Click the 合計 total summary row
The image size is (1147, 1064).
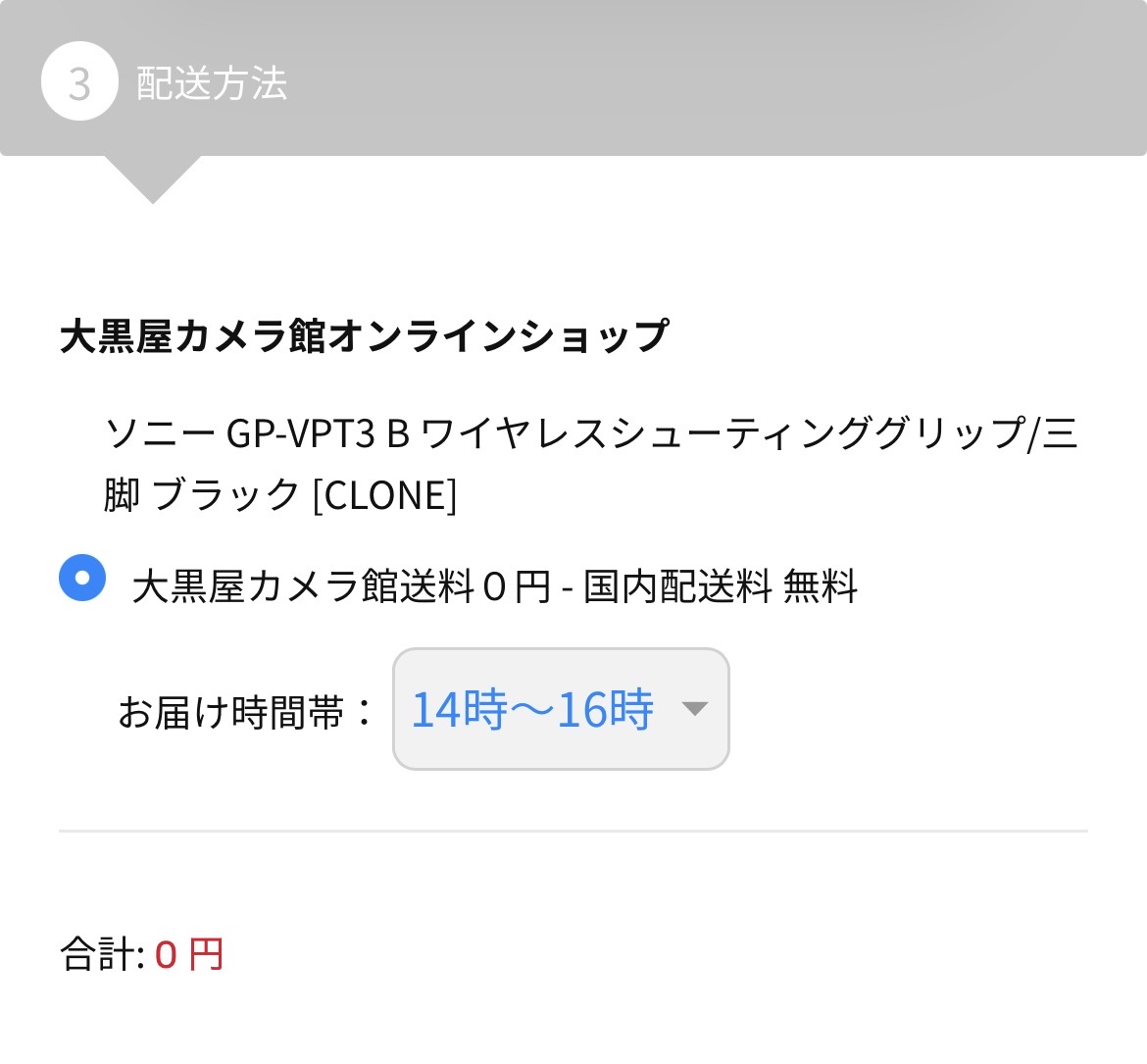(141, 954)
